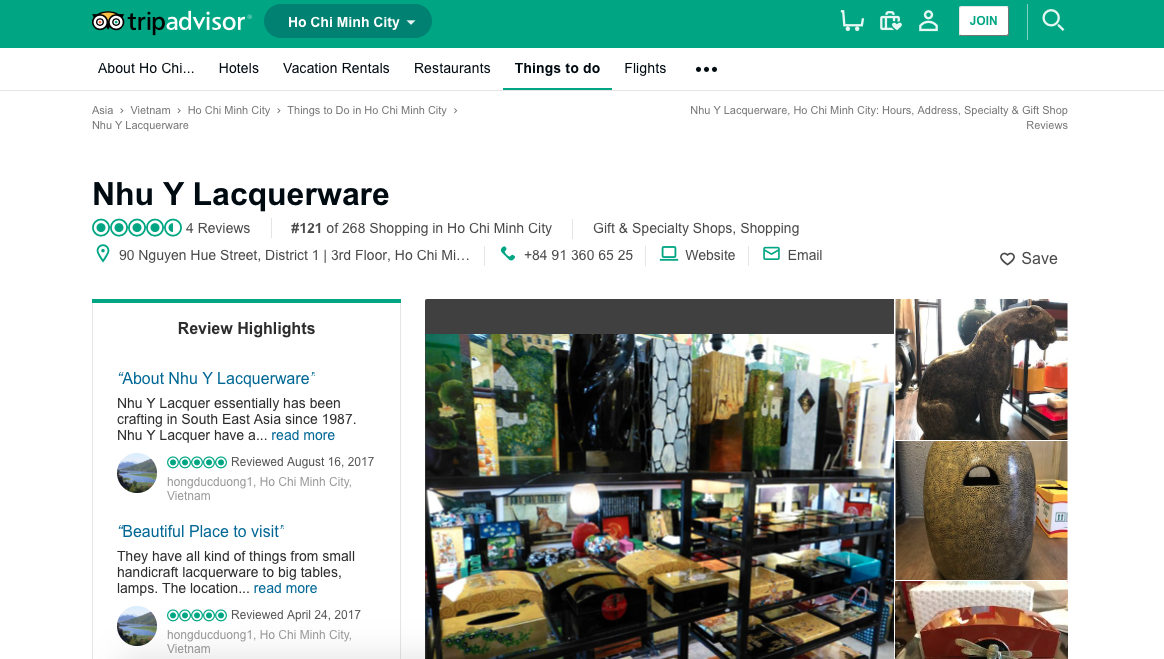Viewport: 1164px width, 659px height.
Task: Click the envelope Email icon
Action: 771,254
